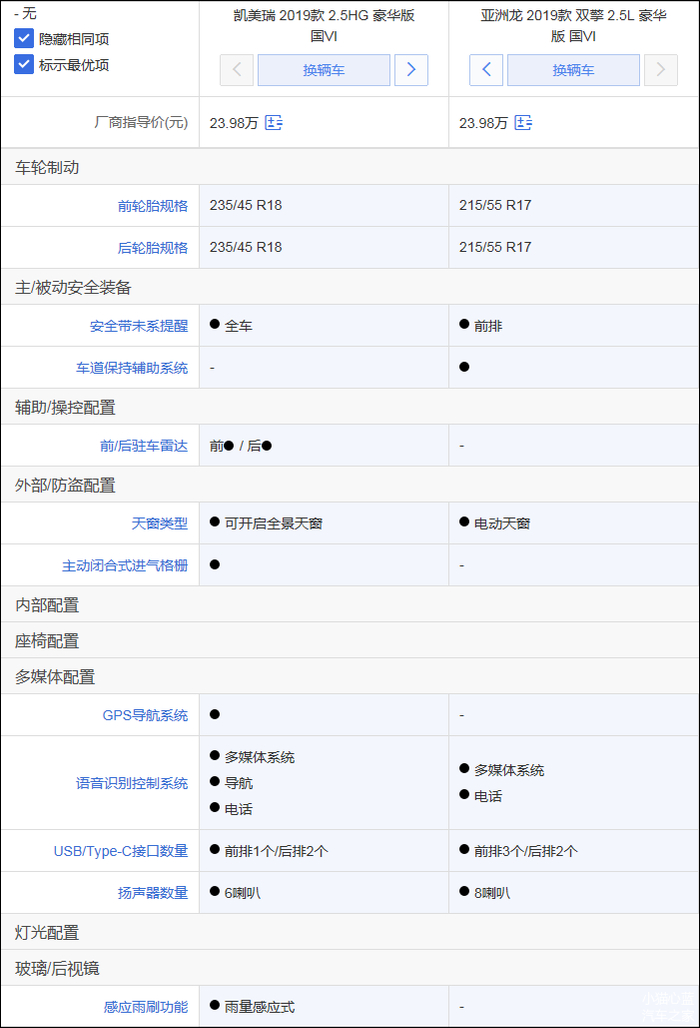Click the left arrow under 亚洲龙 column
The height and width of the screenshot is (1028, 700).
[486, 69]
